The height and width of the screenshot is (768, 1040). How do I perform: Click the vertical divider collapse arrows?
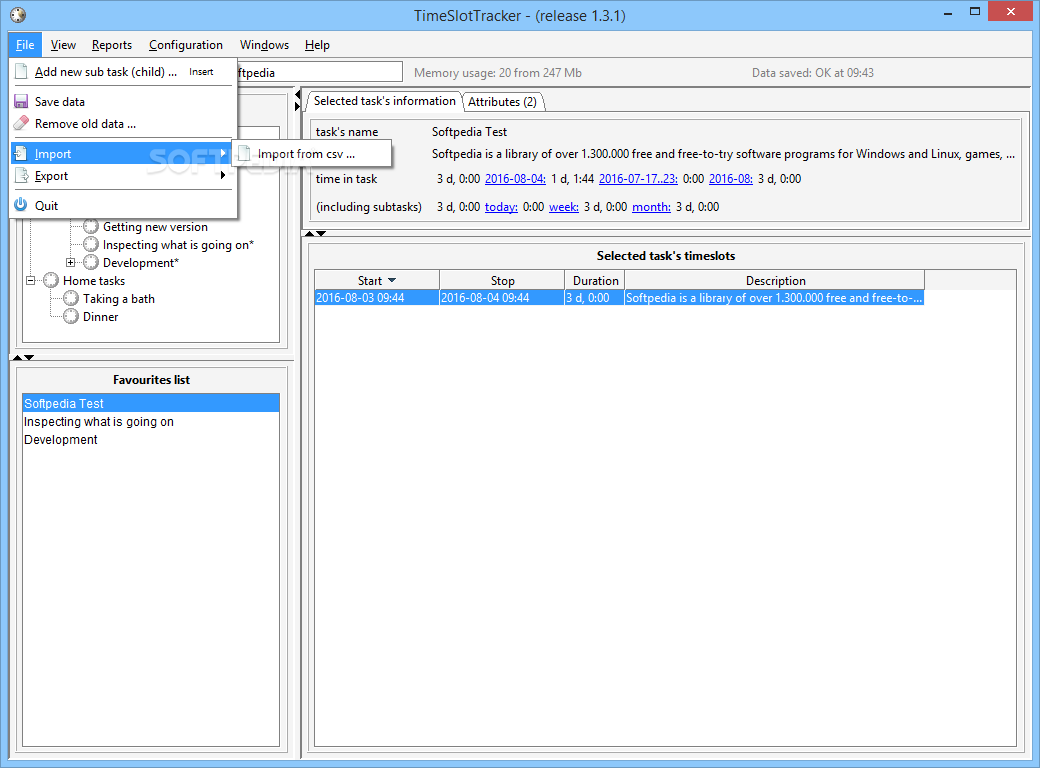point(297,101)
